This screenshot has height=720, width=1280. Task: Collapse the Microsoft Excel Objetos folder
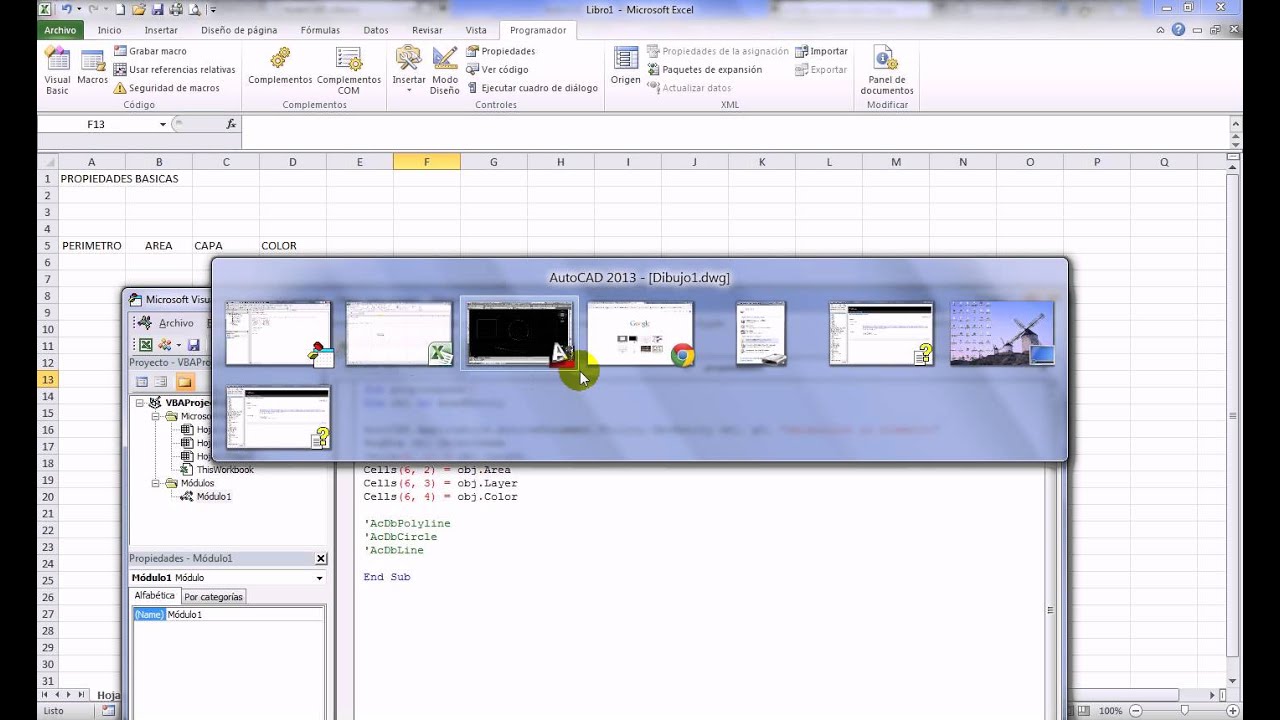157,416
